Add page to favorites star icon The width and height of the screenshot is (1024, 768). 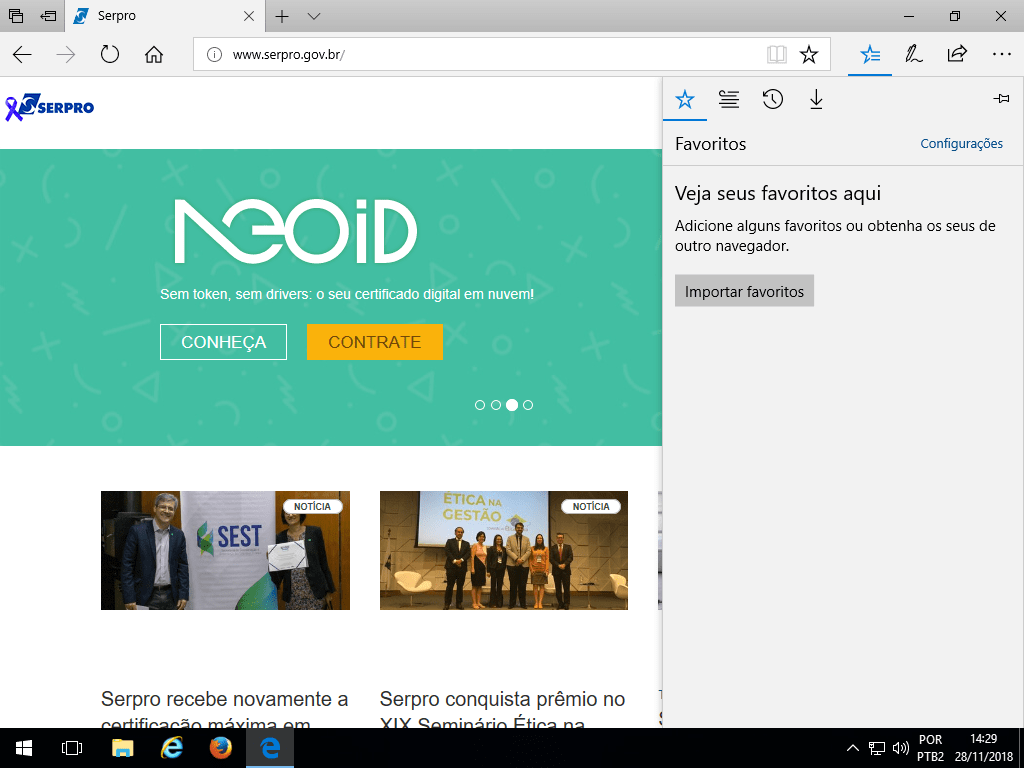(809, 55)
